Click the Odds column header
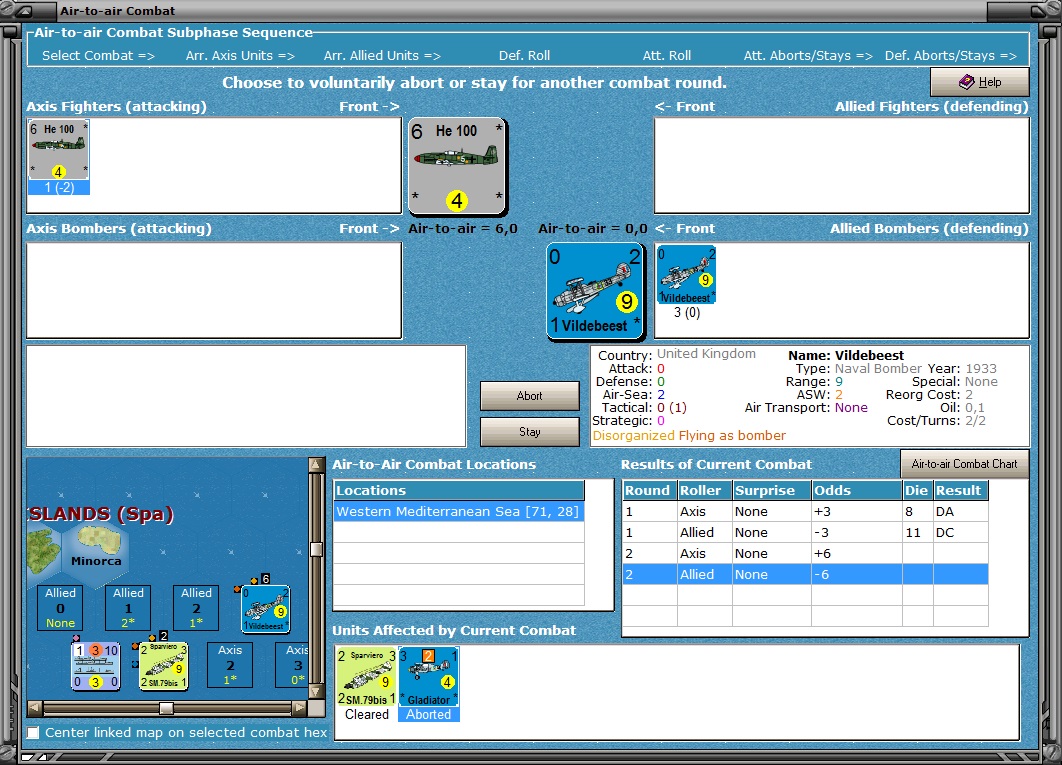This screenshot has height=765, width=1062. coord(857,490)
